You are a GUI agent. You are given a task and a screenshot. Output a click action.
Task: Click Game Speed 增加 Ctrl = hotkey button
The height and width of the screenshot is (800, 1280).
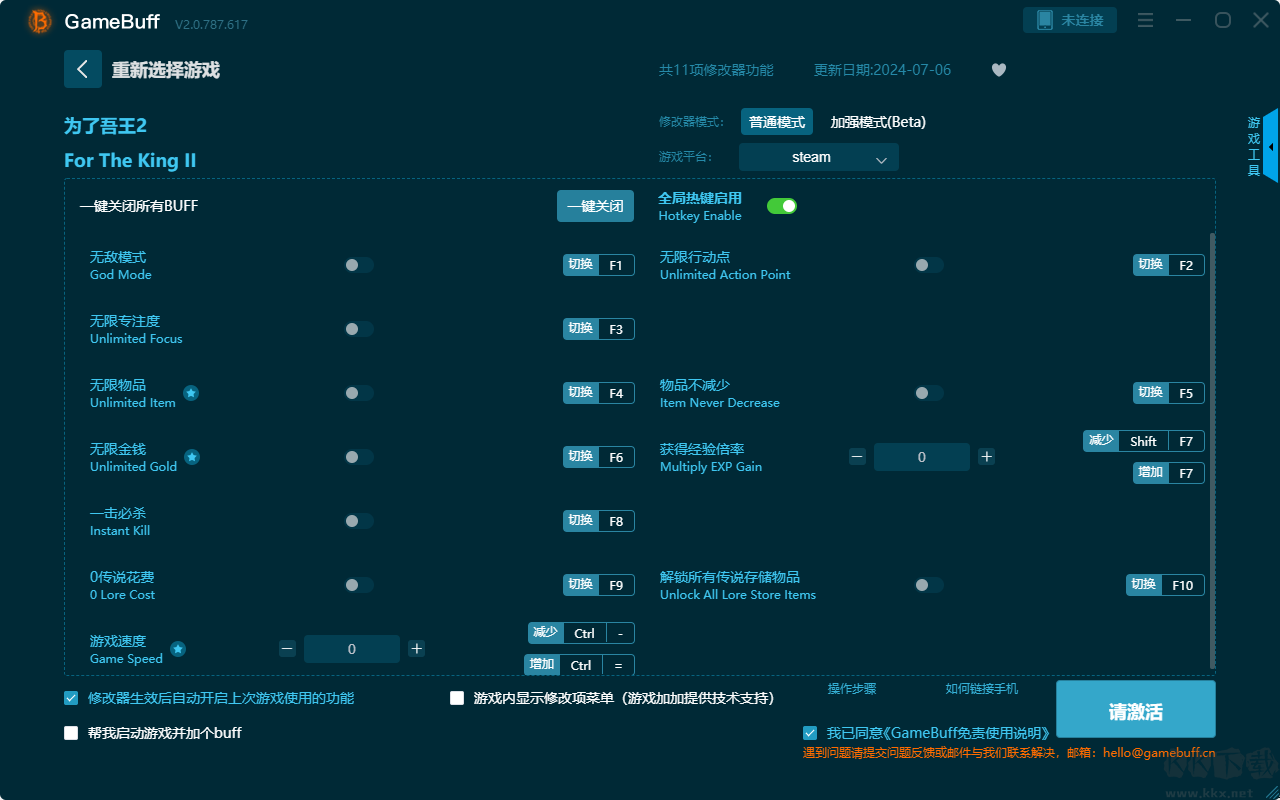tap(580, 665)
